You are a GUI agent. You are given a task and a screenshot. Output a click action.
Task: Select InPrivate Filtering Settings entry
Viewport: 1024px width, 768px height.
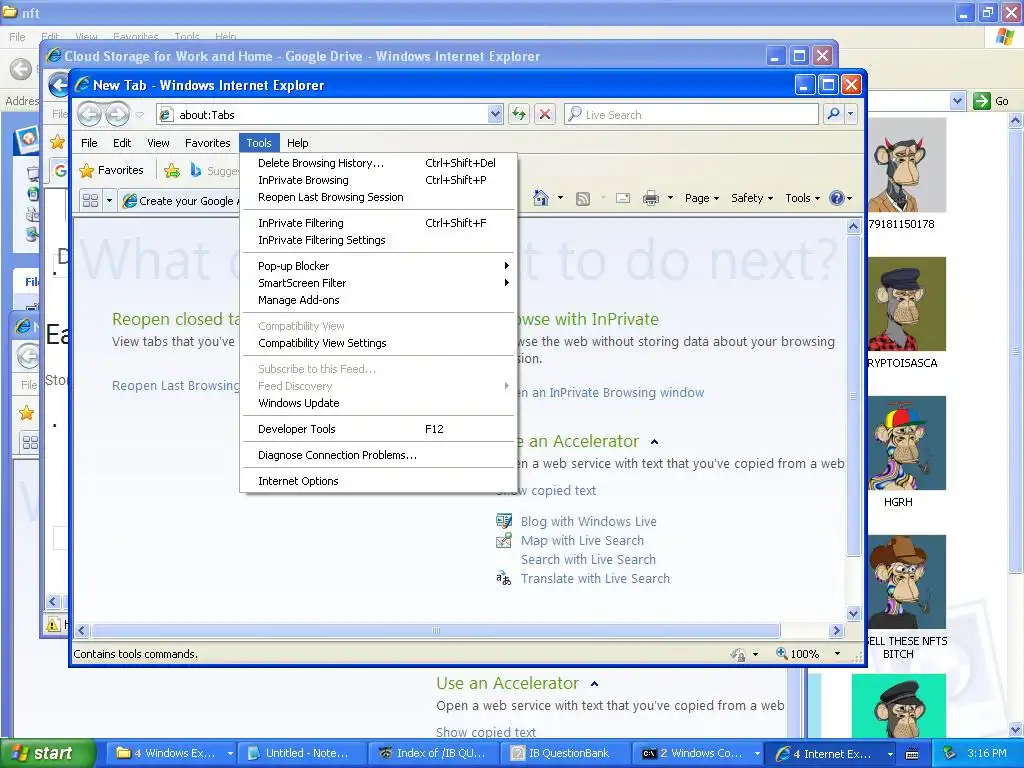(378, 240)
